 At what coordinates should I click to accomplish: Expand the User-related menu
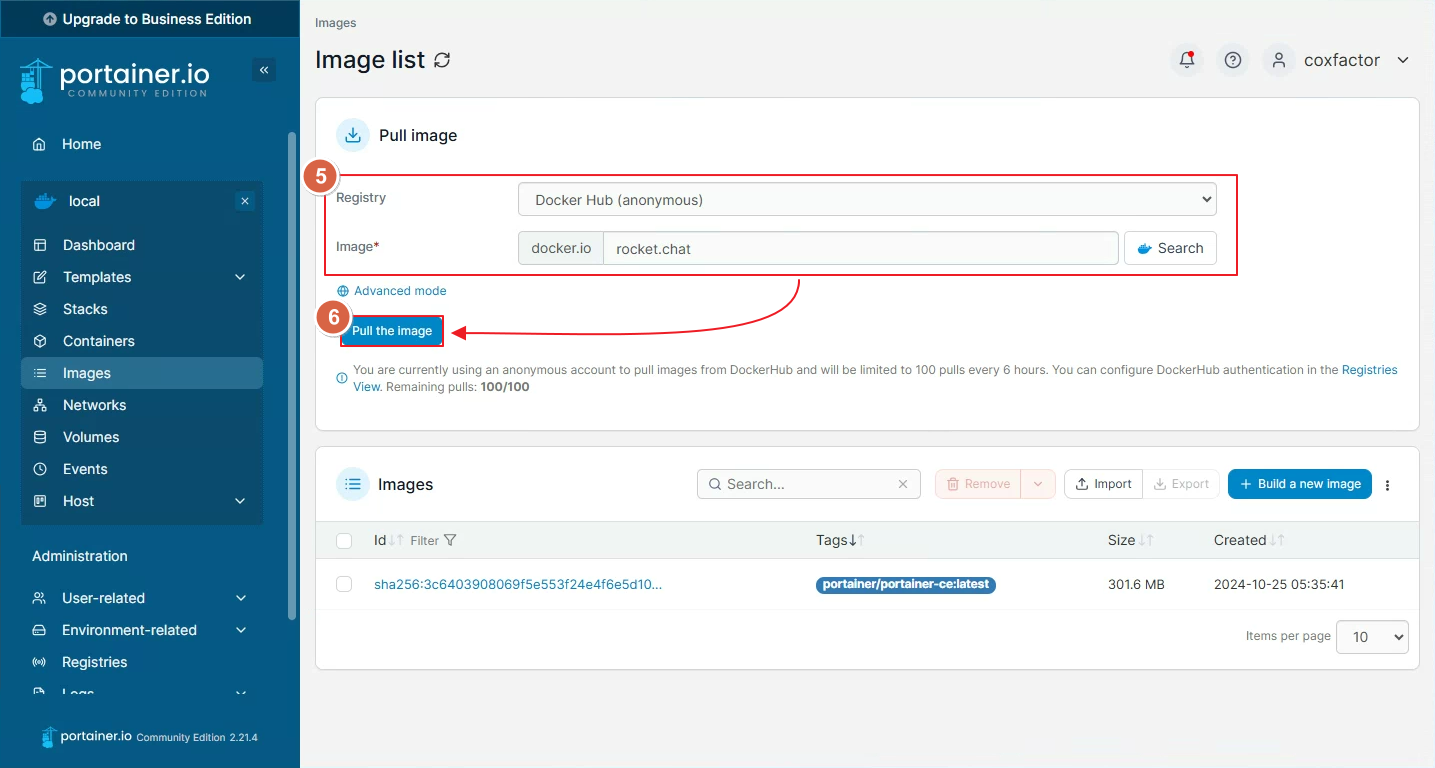[x=142, y=598]
